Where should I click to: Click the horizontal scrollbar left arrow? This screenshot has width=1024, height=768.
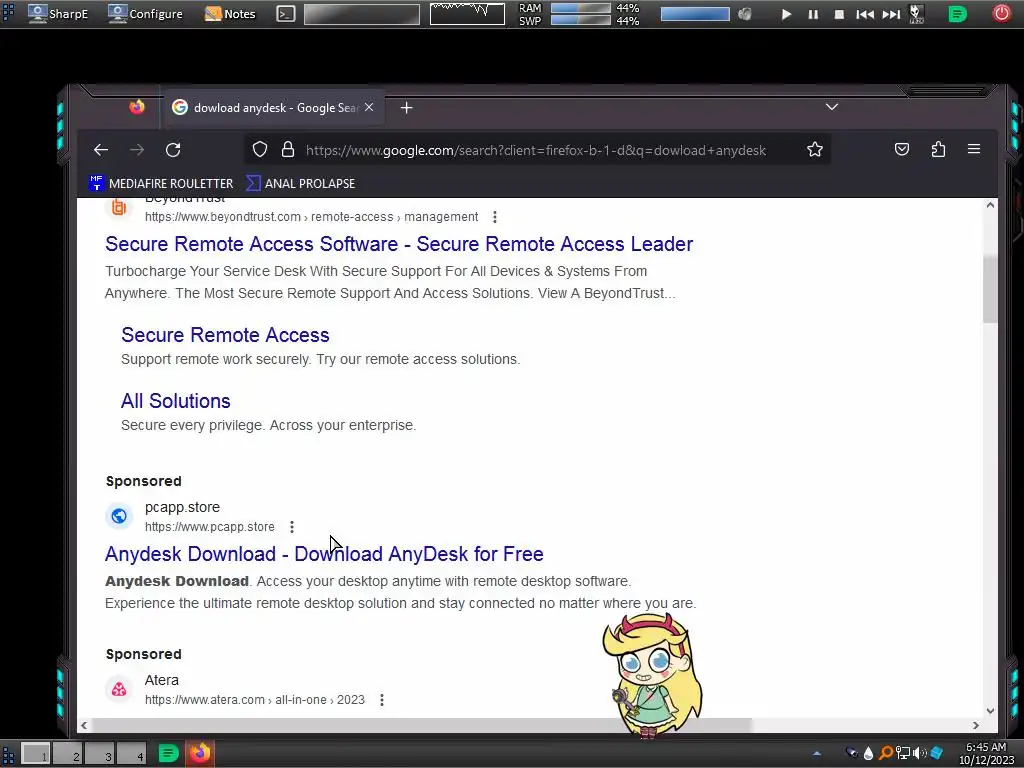coord(84,725)
